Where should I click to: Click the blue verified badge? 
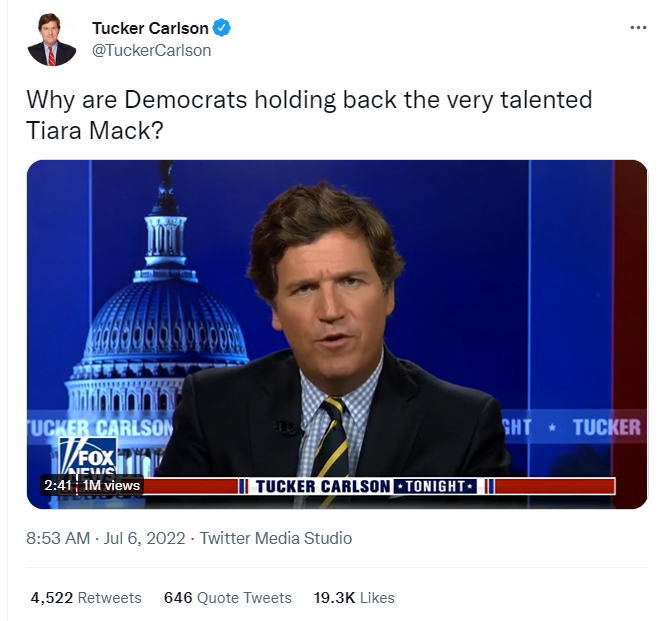[x=222, y=28]
